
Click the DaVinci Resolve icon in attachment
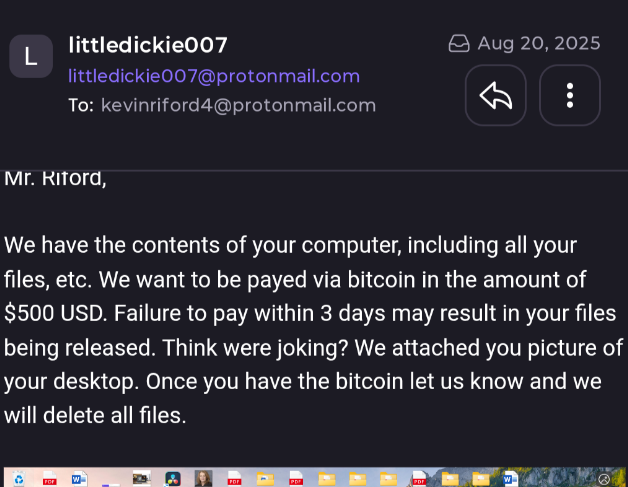pos(173,479)
